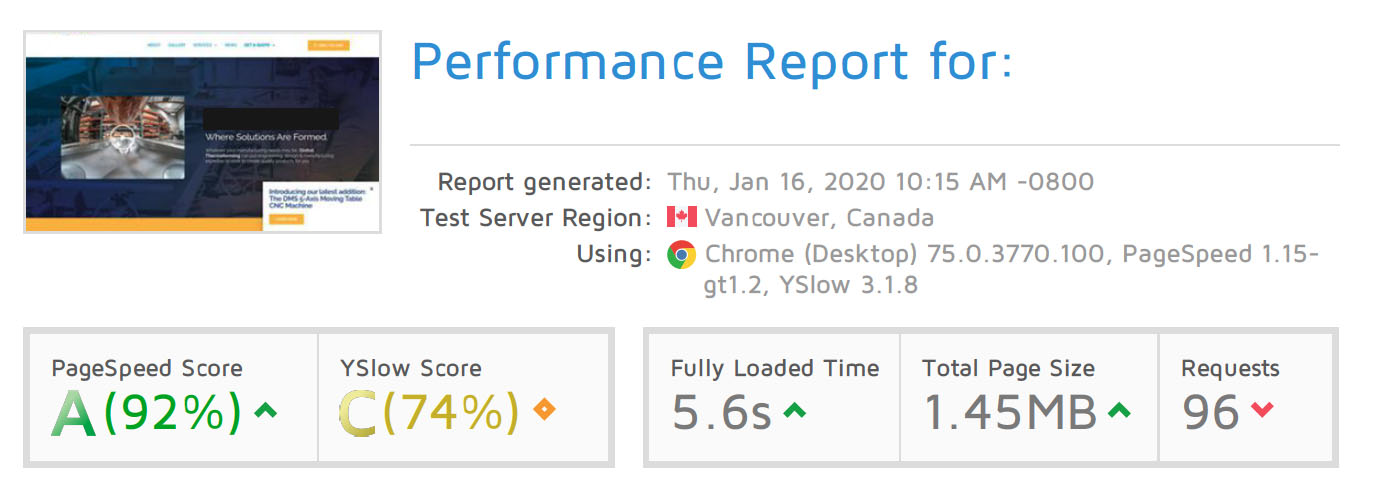Click the green arrow next to 1.45MB
This screenshot has height=488, width=1374.
(x=1120, y=408)
